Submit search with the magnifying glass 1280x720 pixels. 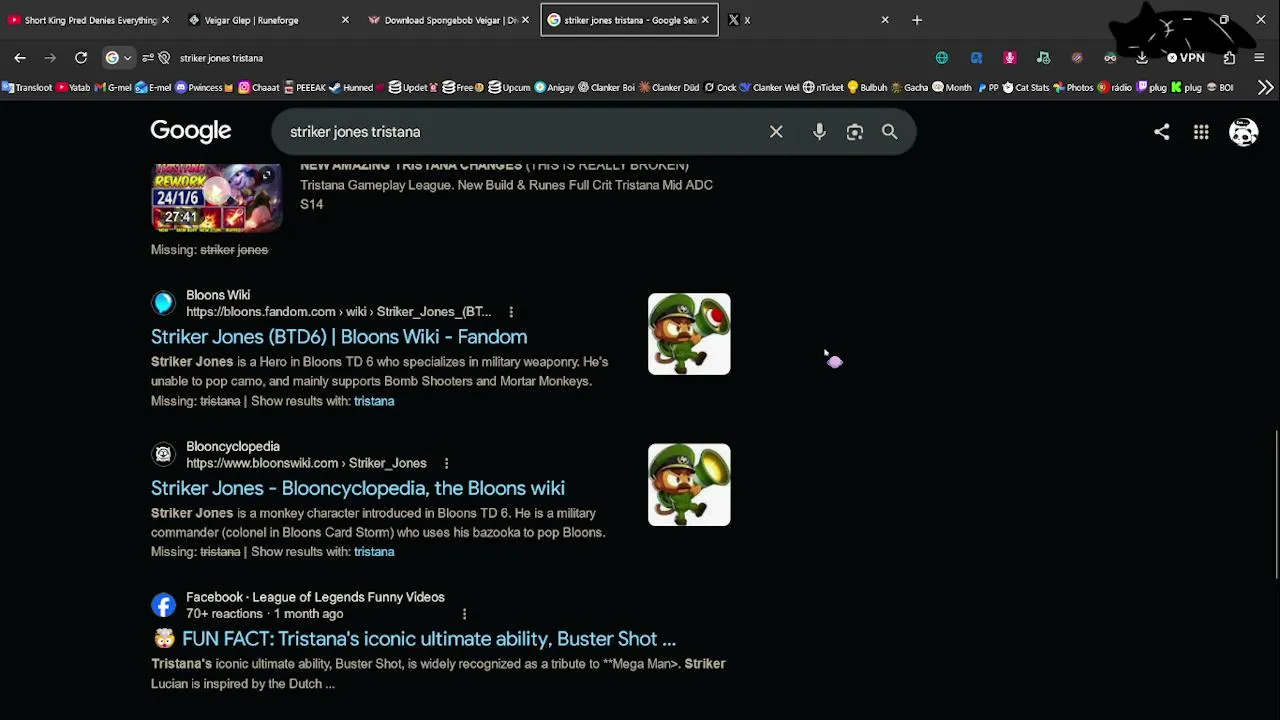[889, 132]
